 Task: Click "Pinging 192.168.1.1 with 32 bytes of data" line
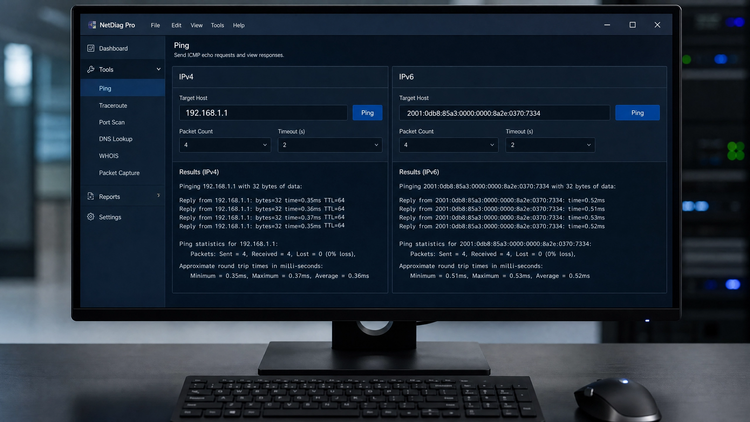coord(241,186)
